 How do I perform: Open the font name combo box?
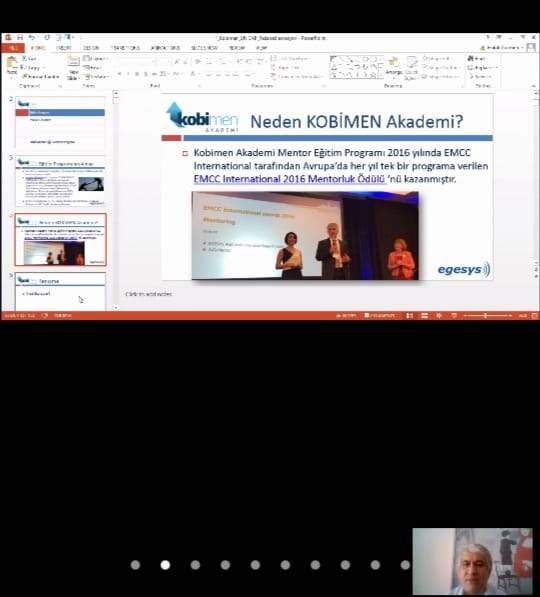coord(137,61)
